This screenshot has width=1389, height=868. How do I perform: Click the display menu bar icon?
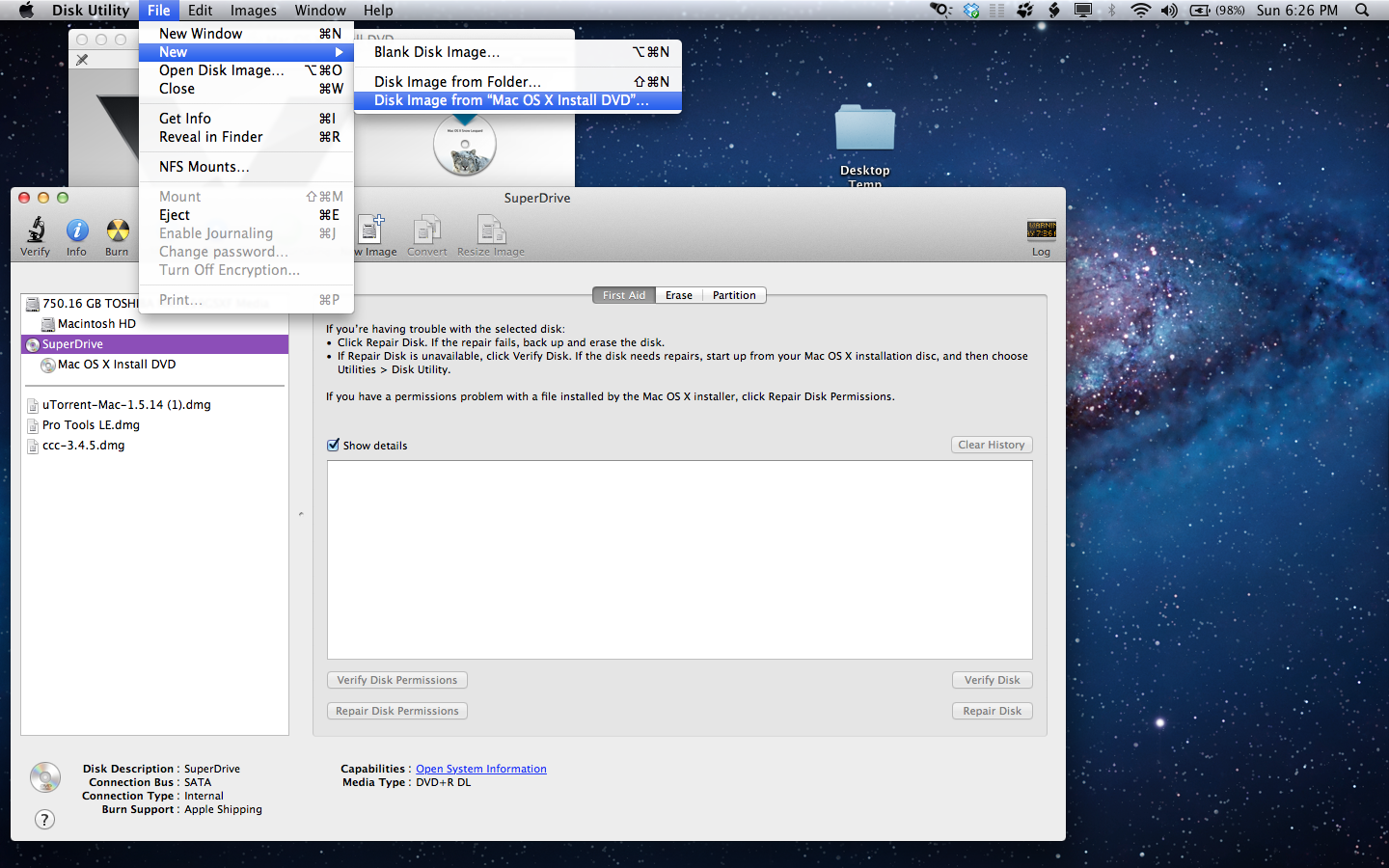(x=1083, y=10)
